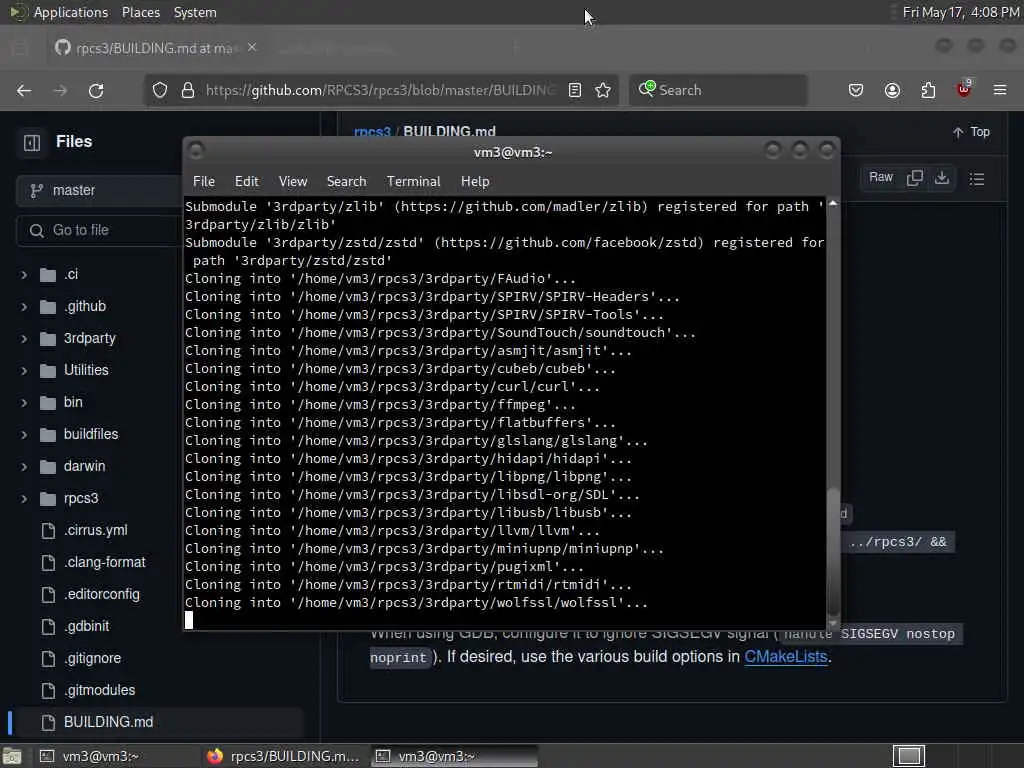Screen dimensions: 1024x768
Task: Open the extensions puzzle icon
Action: 928,90
